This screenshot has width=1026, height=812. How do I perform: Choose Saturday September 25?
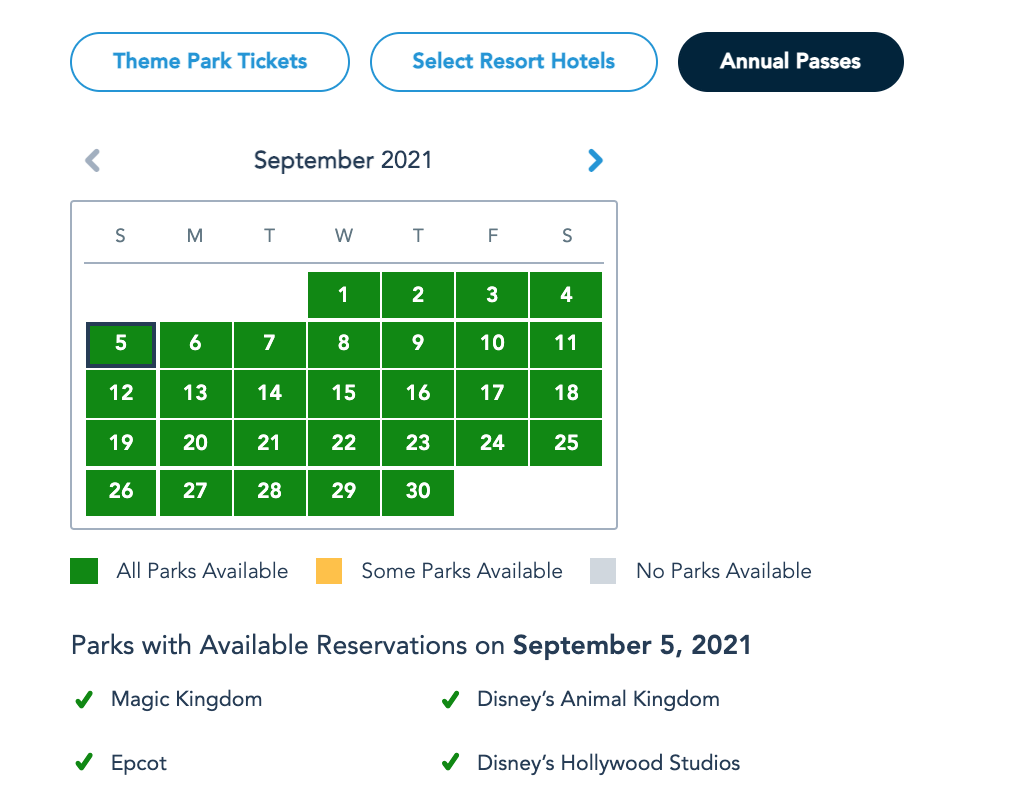coord(566,442)
